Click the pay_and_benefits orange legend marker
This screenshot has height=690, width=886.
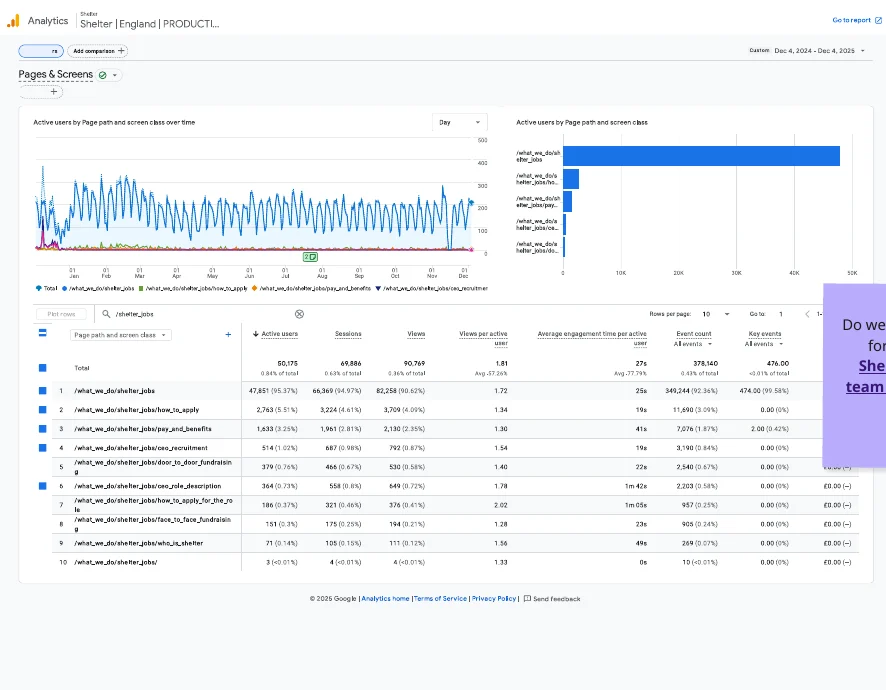point(254,288)
